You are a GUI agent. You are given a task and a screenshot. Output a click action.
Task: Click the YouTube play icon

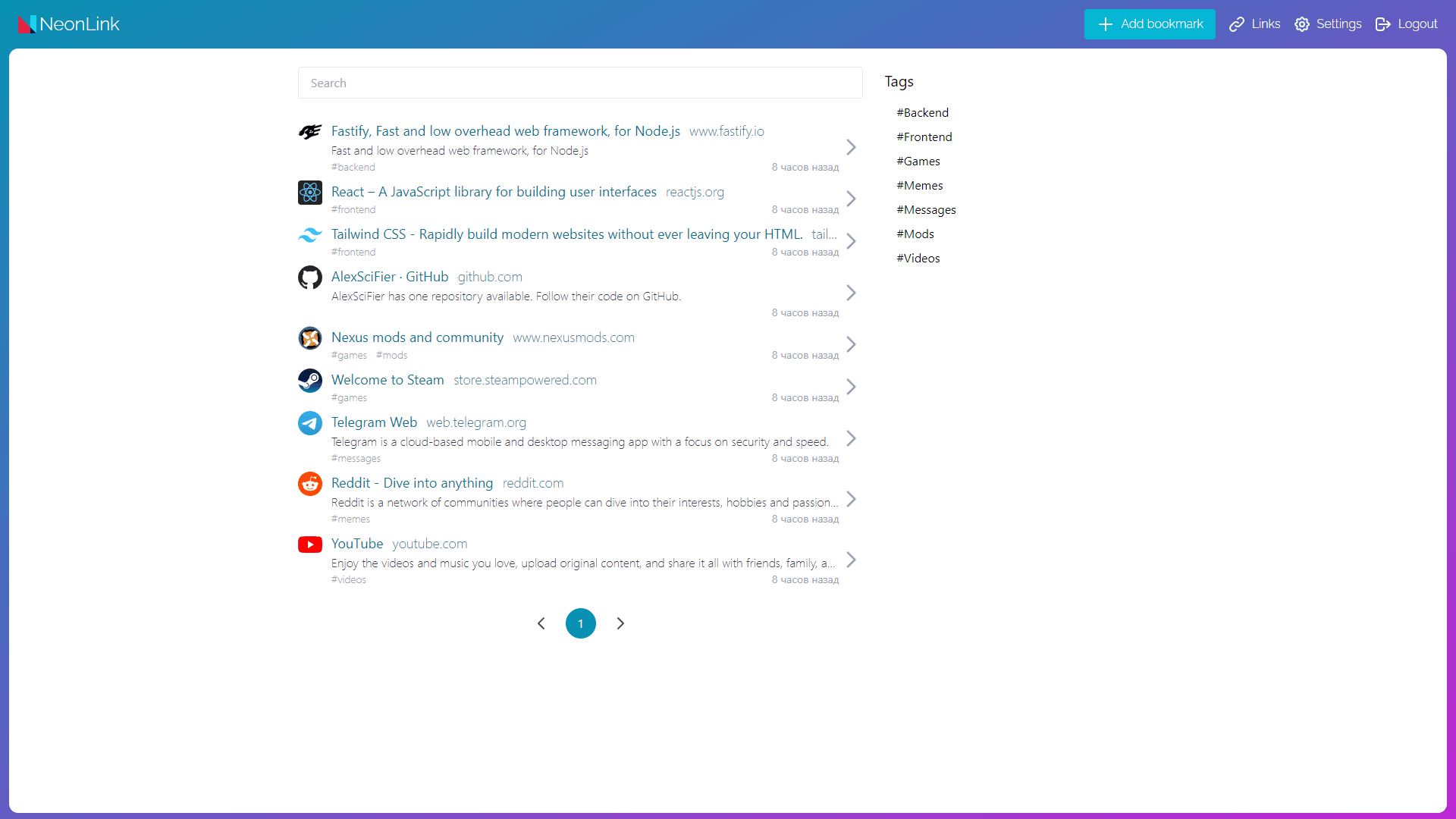(x=309, y=544)
